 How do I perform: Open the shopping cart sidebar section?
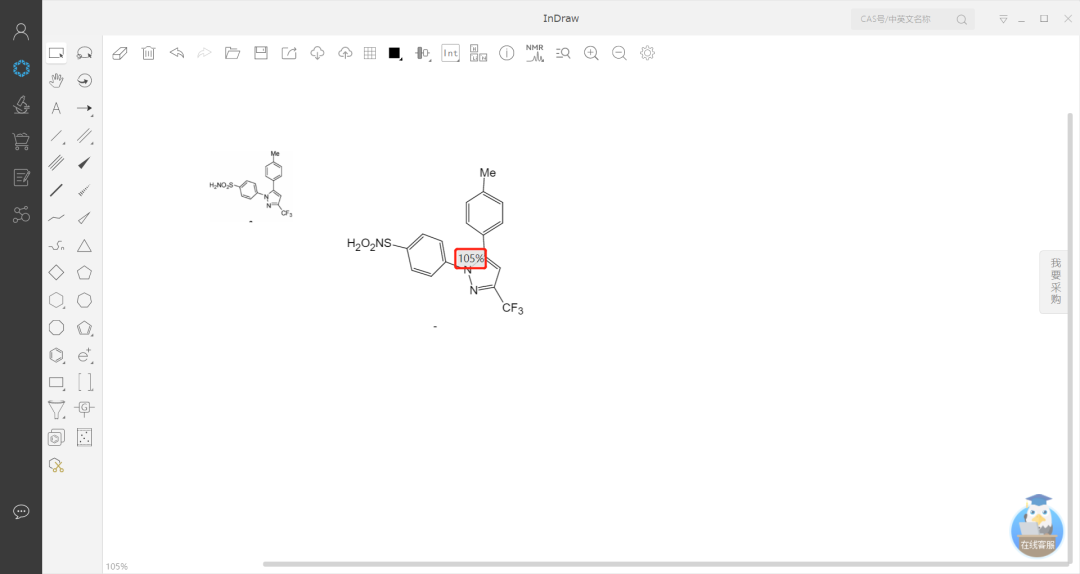(x=21, y=141)
